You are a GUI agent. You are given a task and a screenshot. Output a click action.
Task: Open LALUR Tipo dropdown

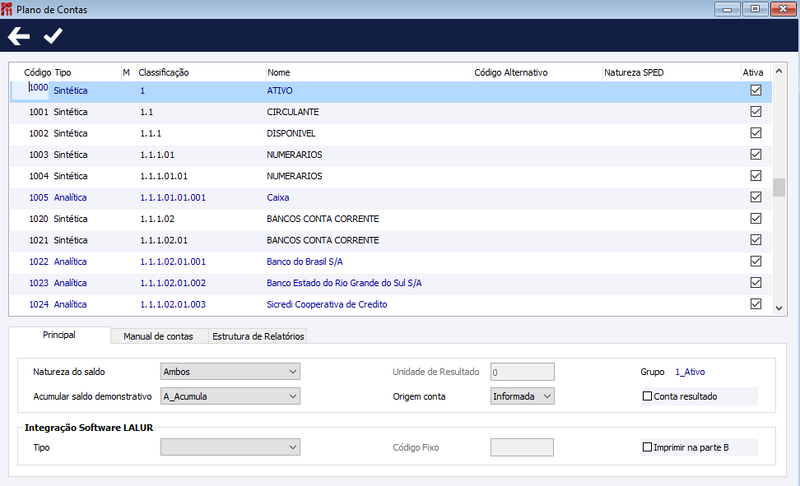(x=230, y=447)
